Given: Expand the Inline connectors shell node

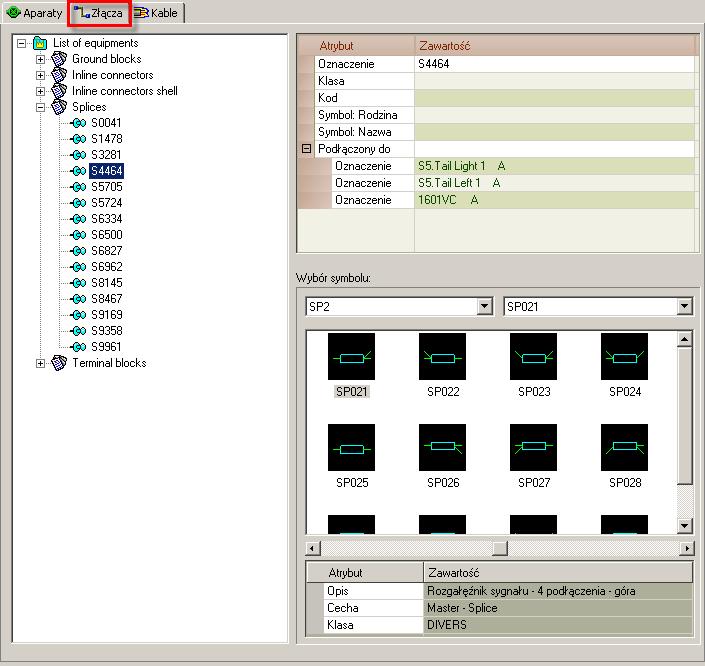Looking at the screenshot, I should click(40, 91).
